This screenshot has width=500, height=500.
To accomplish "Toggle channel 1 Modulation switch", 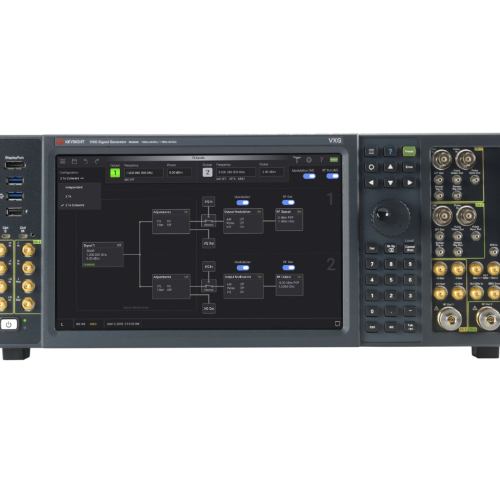I will click(x=242, y=202).
